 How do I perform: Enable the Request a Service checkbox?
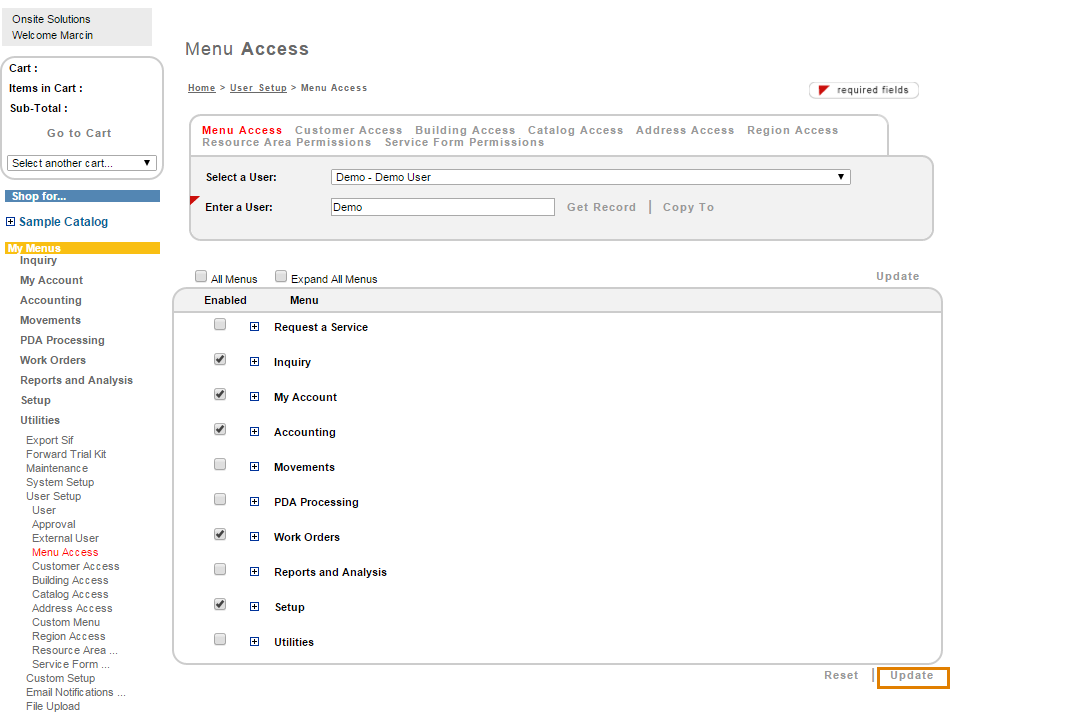pyautogui.click(x=220, y=325)
